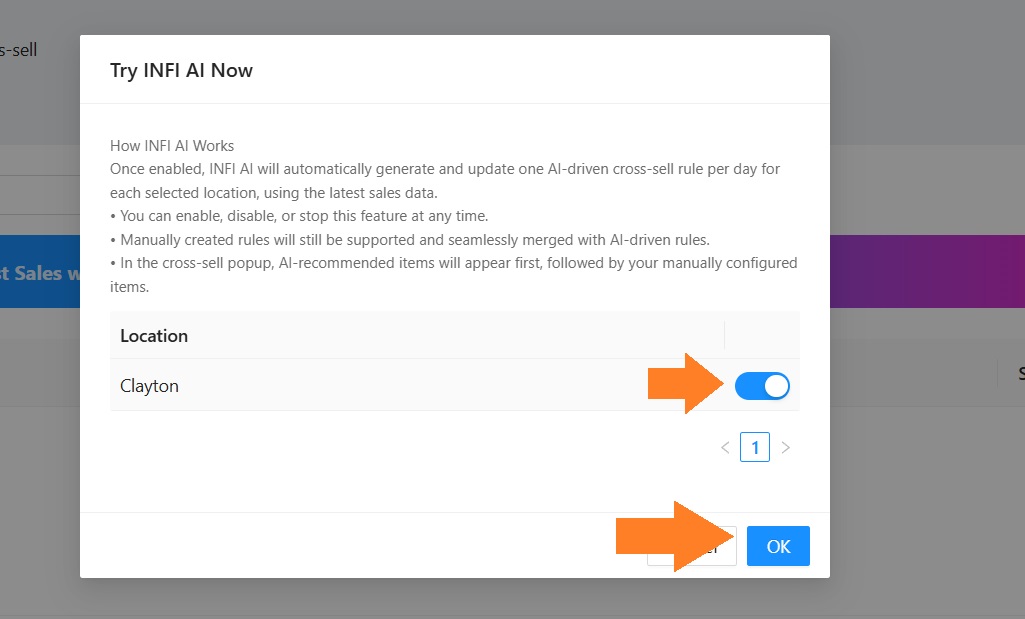Click the Clayton location name
Viewport: 1025px width, 619px height.
click(149, 386)
